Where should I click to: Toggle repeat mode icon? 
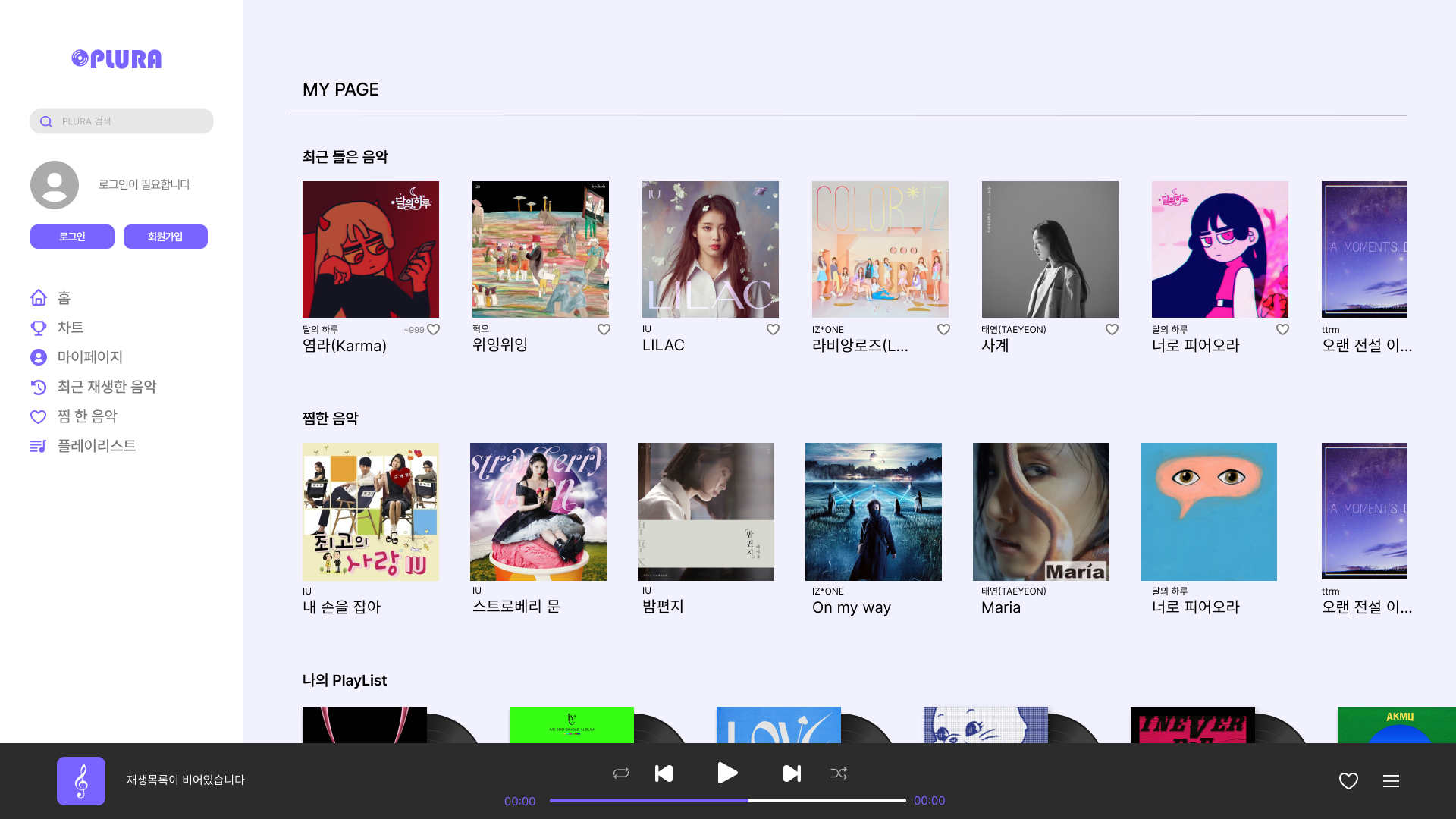pyautogui.click(x=621, y=773)
